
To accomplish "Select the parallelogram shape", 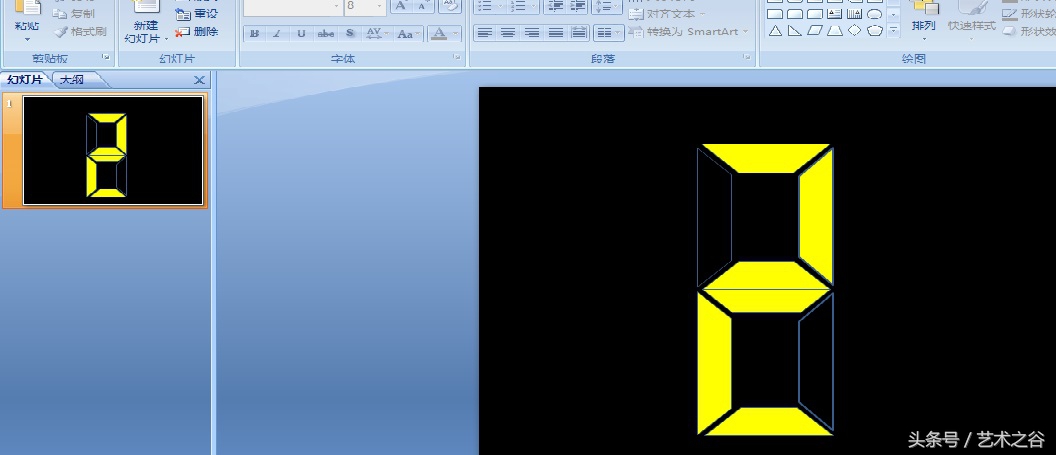I will [x=816, y=30].
